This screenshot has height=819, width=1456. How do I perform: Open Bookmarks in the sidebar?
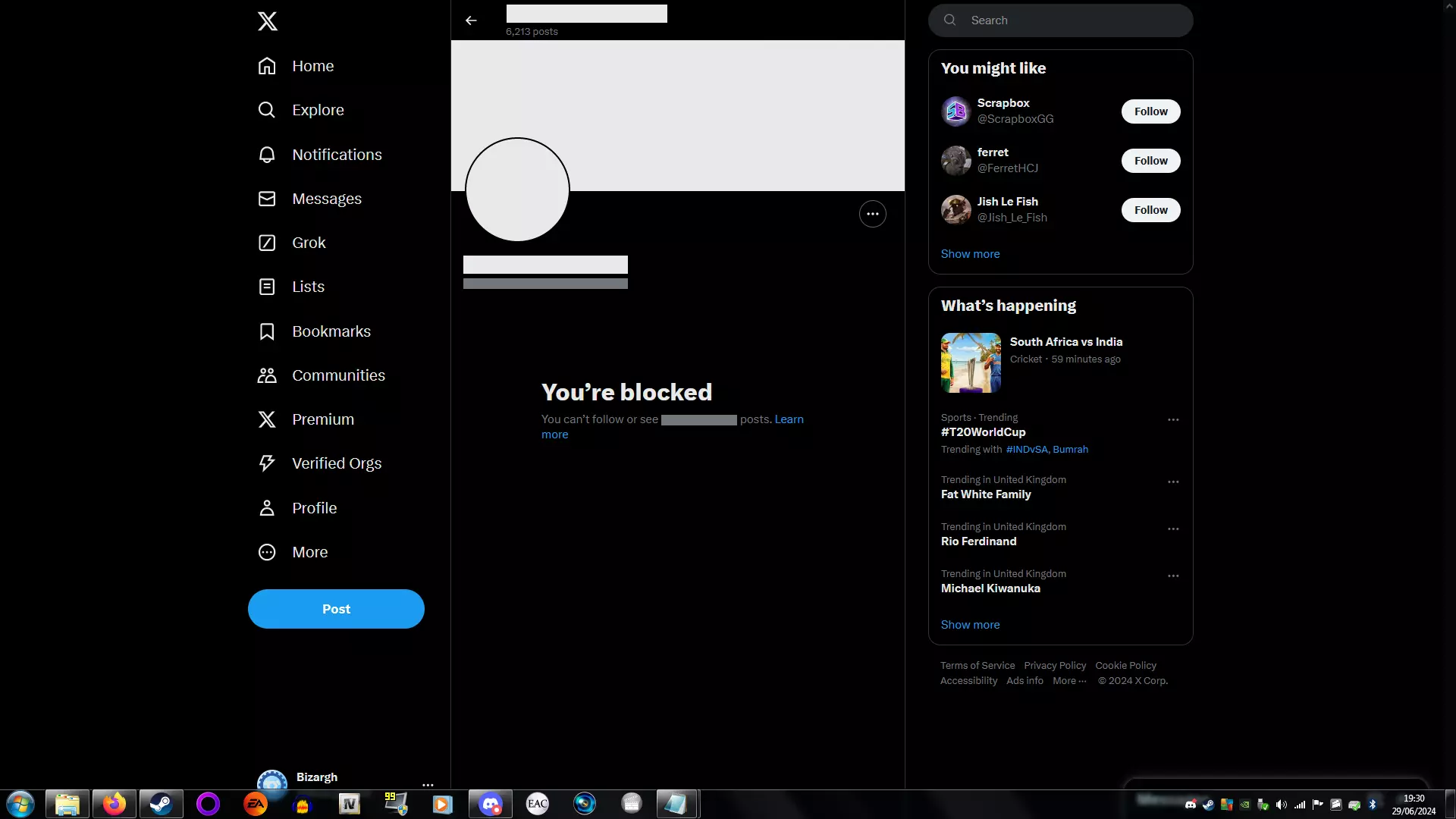(267, 331)
